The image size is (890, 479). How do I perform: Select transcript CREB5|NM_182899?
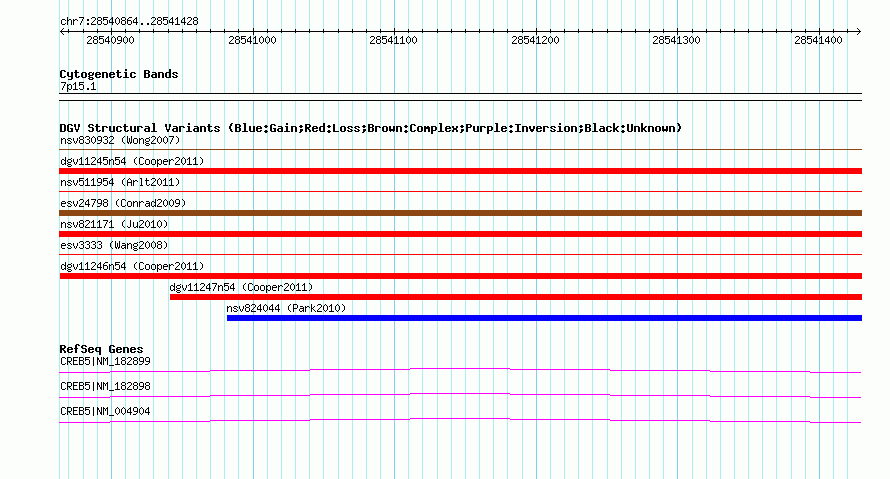tap(106, 362)
